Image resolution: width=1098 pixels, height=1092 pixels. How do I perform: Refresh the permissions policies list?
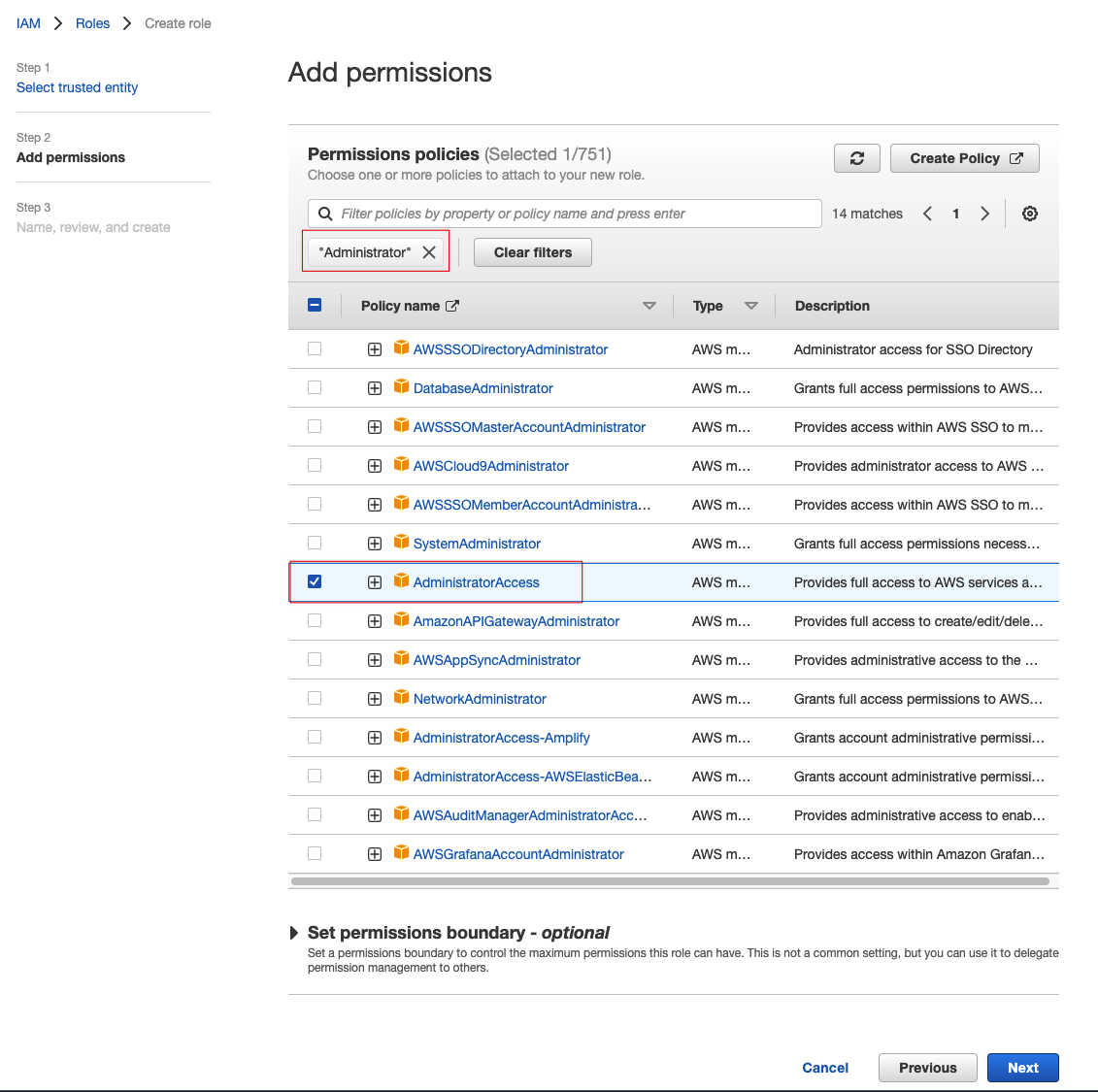pos(856,158)
